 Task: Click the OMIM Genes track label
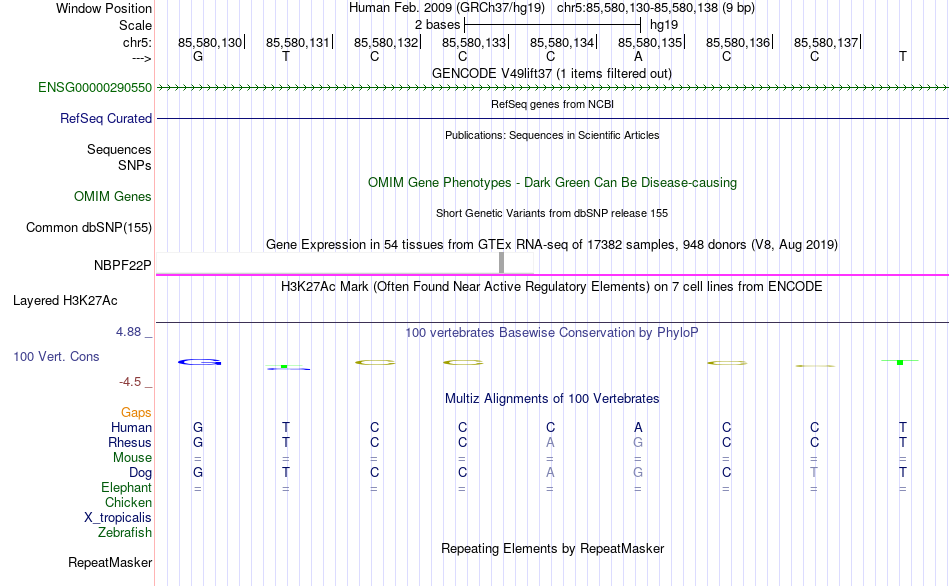[x=113, y=197]
